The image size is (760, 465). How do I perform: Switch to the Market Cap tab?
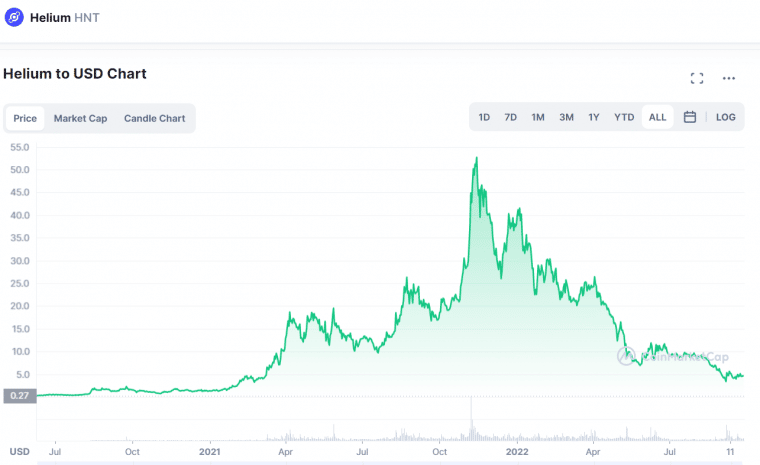(x=80, y=118)
